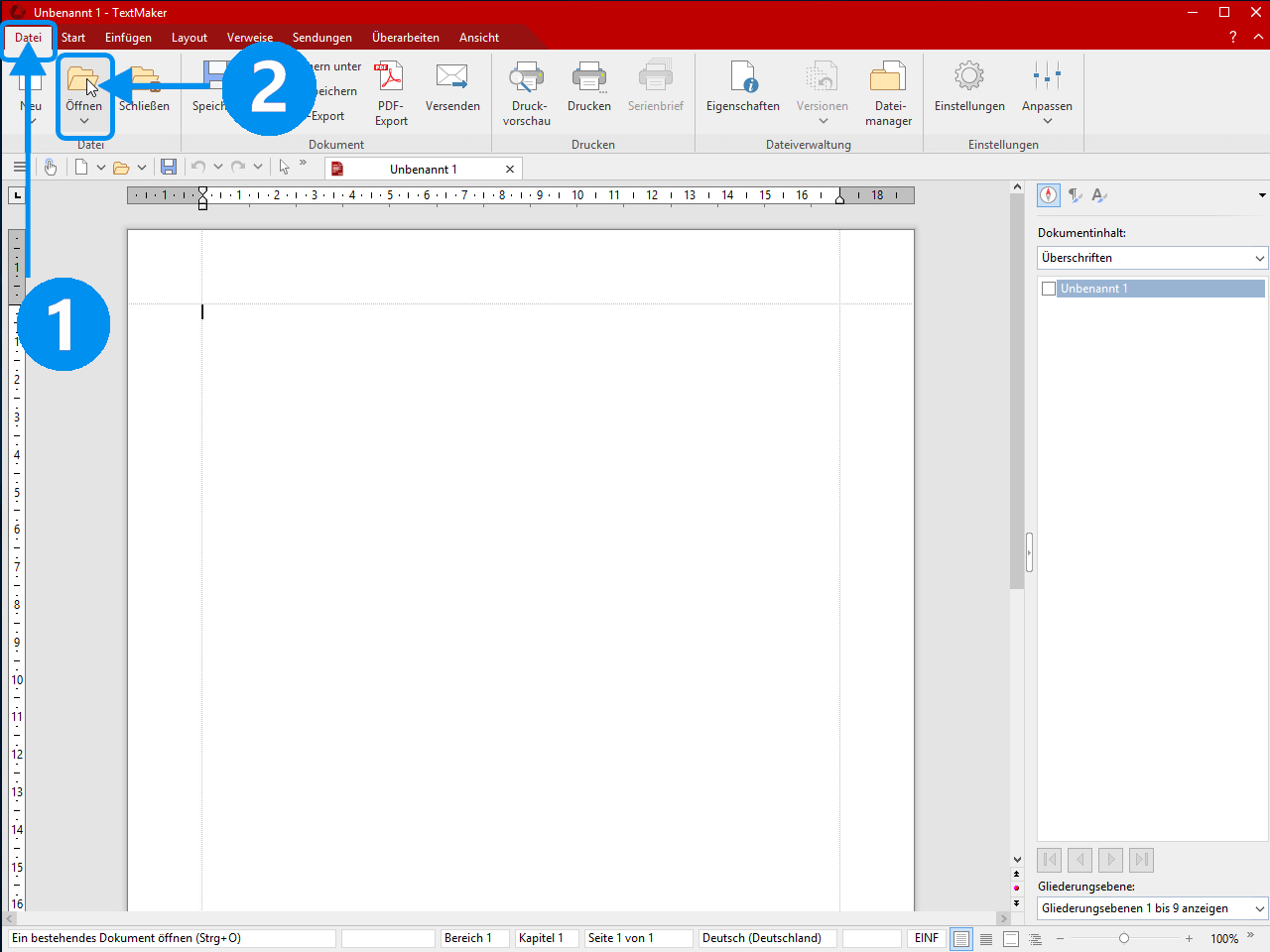This screenshot has width=1270, height=952.
Task: Tick the Unbenannt 1 checkbox in sidebar
Action: point(1049,289)
